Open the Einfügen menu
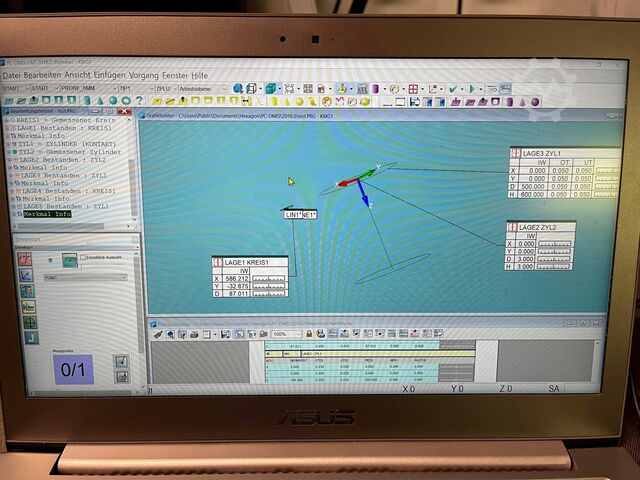 (111, 75)
